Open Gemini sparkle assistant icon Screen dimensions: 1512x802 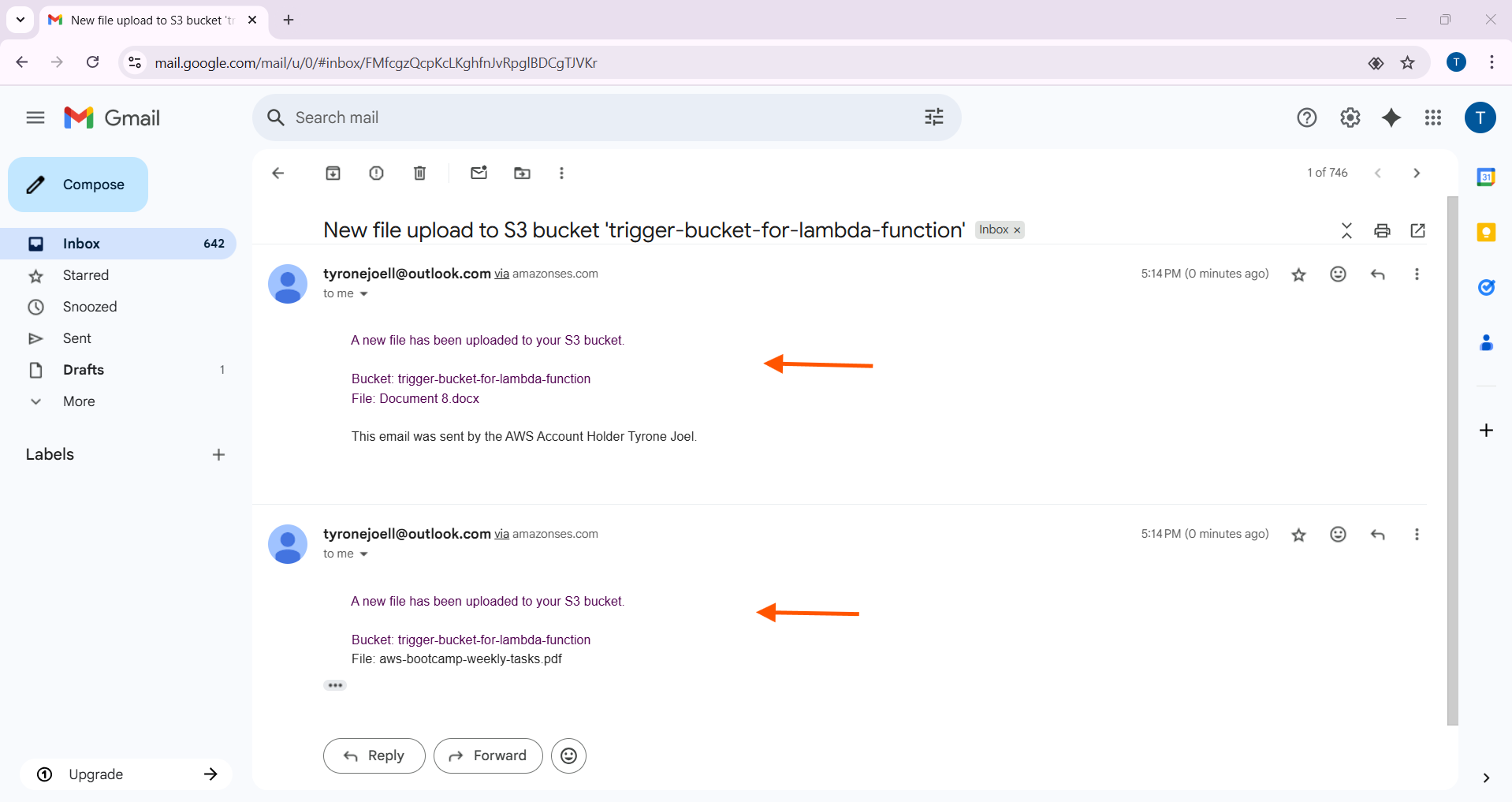tap(1391, 118)
